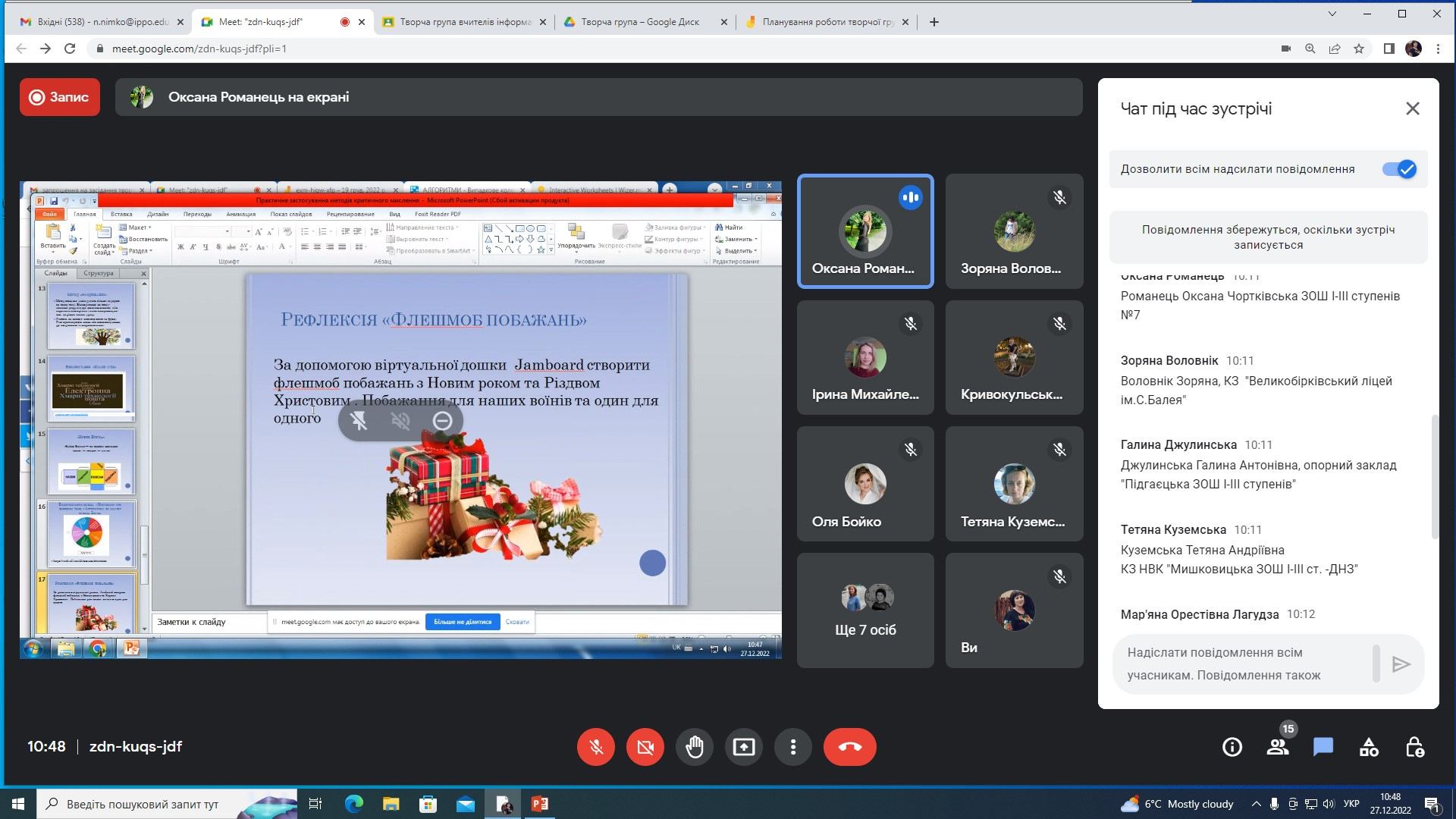Screen dimensions: 1456x819
Task: Toggle allow everyone to send messages
Action: point(1399,169)
